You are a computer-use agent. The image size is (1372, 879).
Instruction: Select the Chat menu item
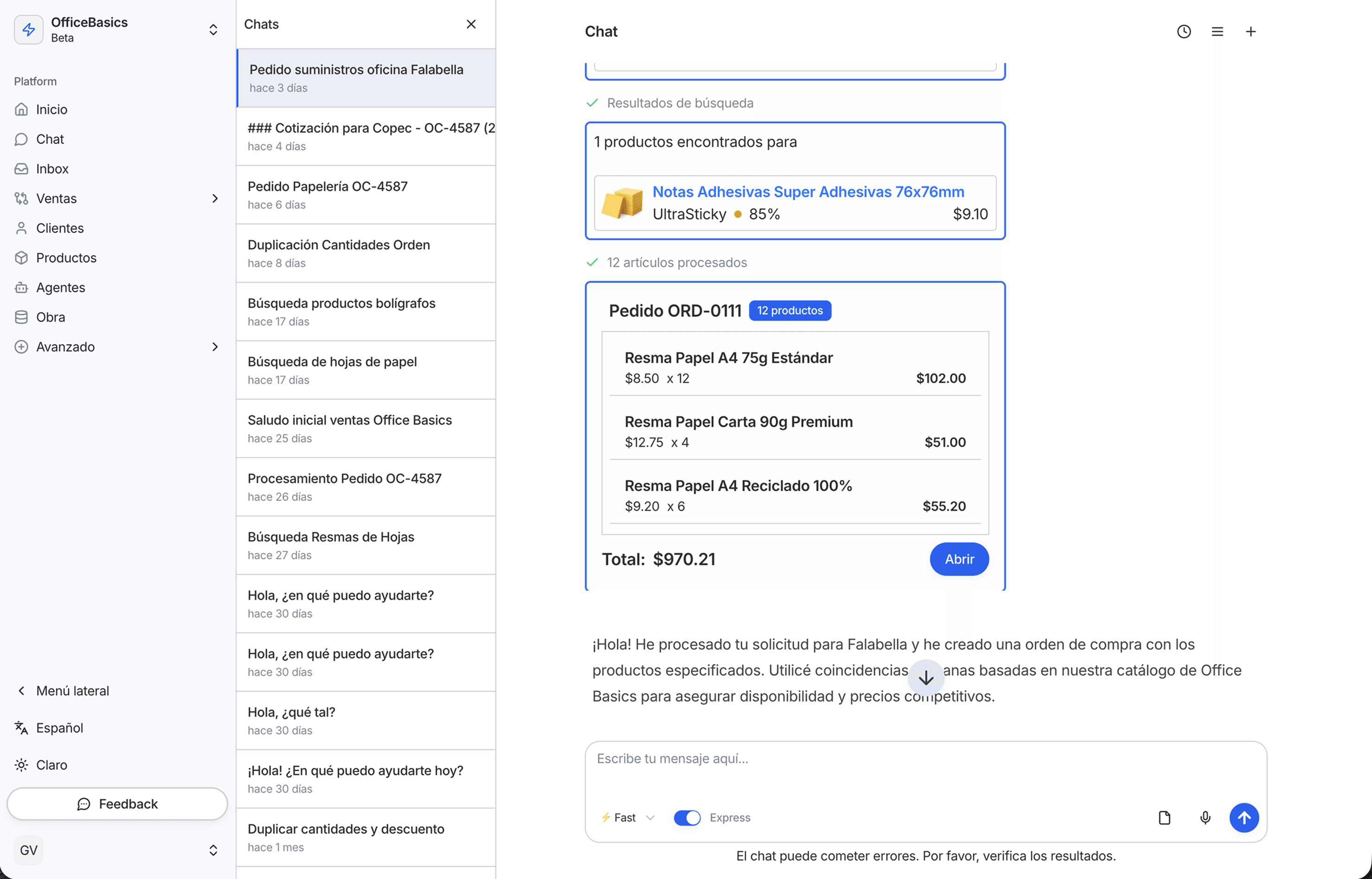(50, 139)
